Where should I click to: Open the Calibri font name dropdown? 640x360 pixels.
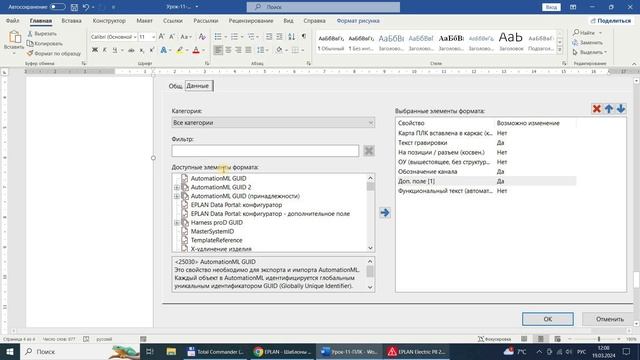point(135,37)
